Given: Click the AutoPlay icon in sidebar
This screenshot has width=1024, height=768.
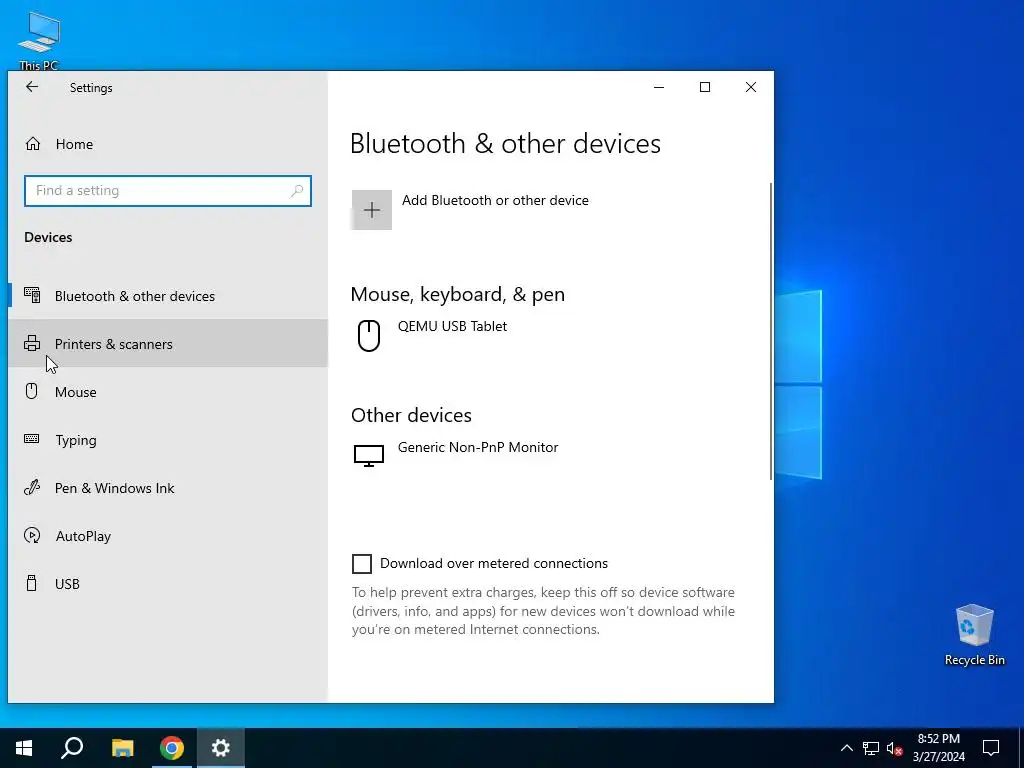Looking at the screenshot, I should [31, 536].
